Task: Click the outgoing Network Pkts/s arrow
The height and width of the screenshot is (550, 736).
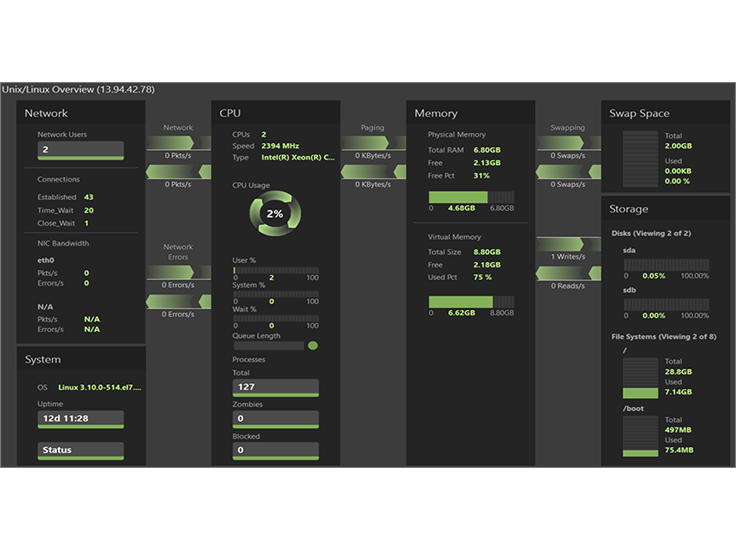Action: coord(178,142)
